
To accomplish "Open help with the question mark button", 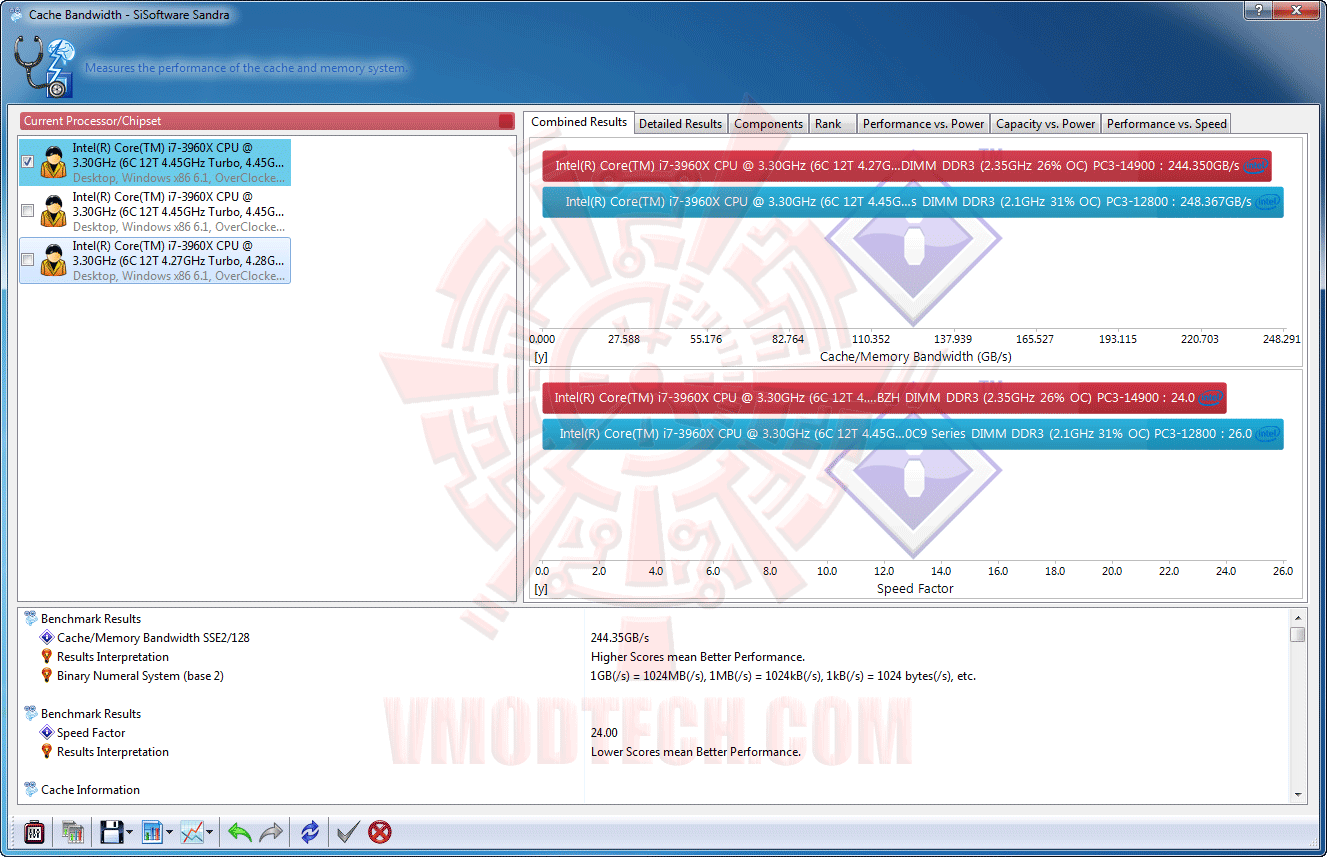I will (1257, 11).
